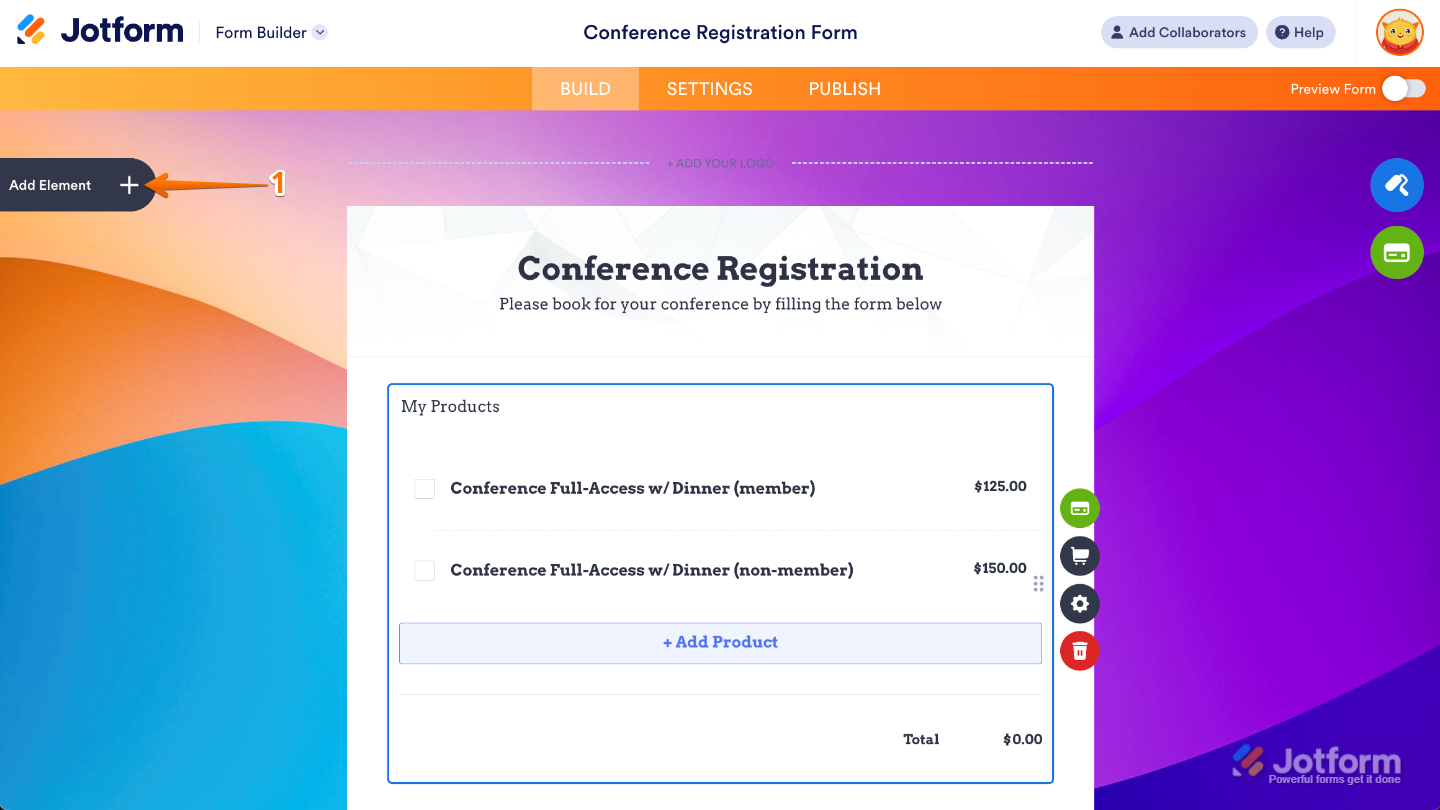Click the green Payment settings icon on right sidebar
This screenshot has width=1440, height=810.
[x=1397, y=252]
